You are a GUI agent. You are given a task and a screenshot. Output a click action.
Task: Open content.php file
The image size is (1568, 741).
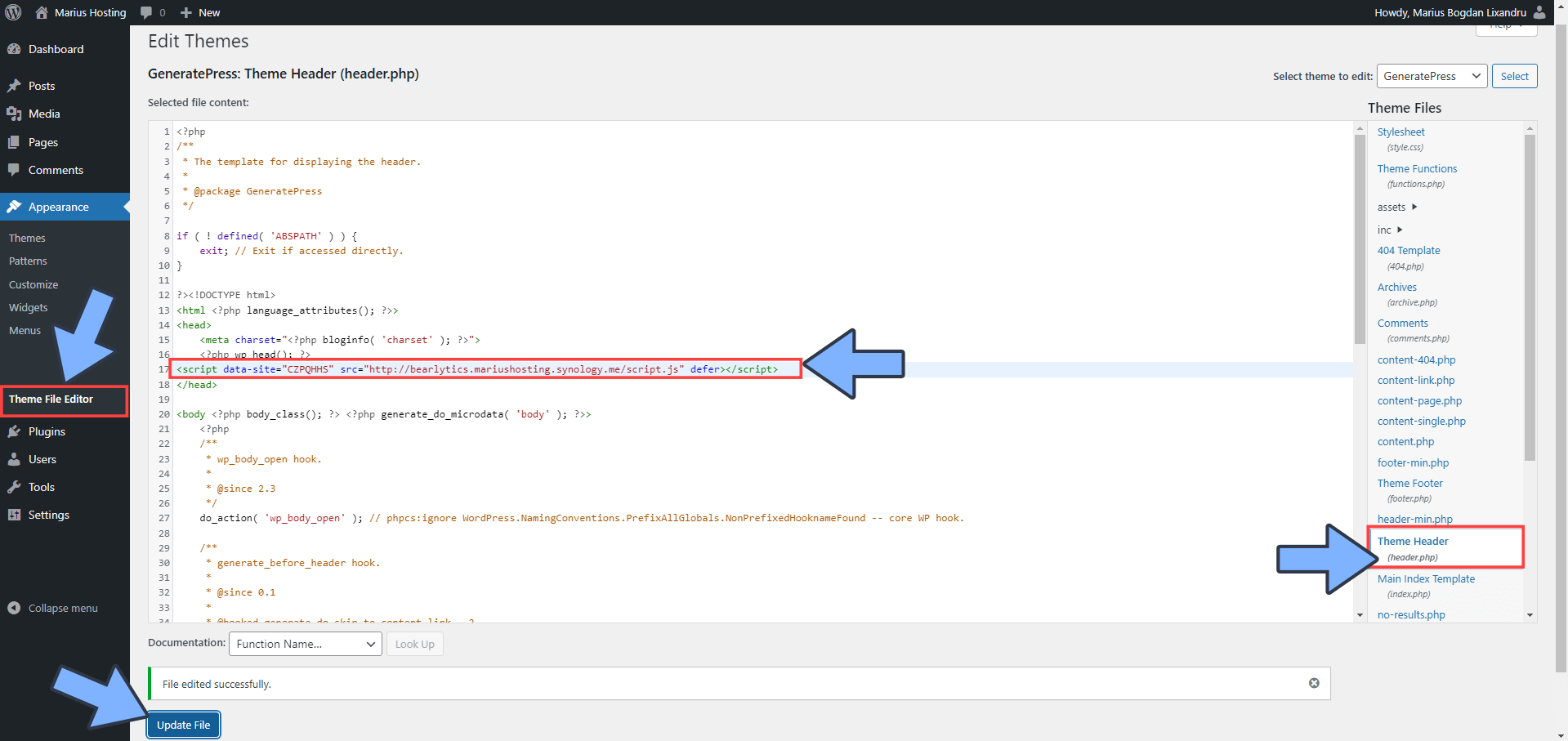tap(1405, 441)
